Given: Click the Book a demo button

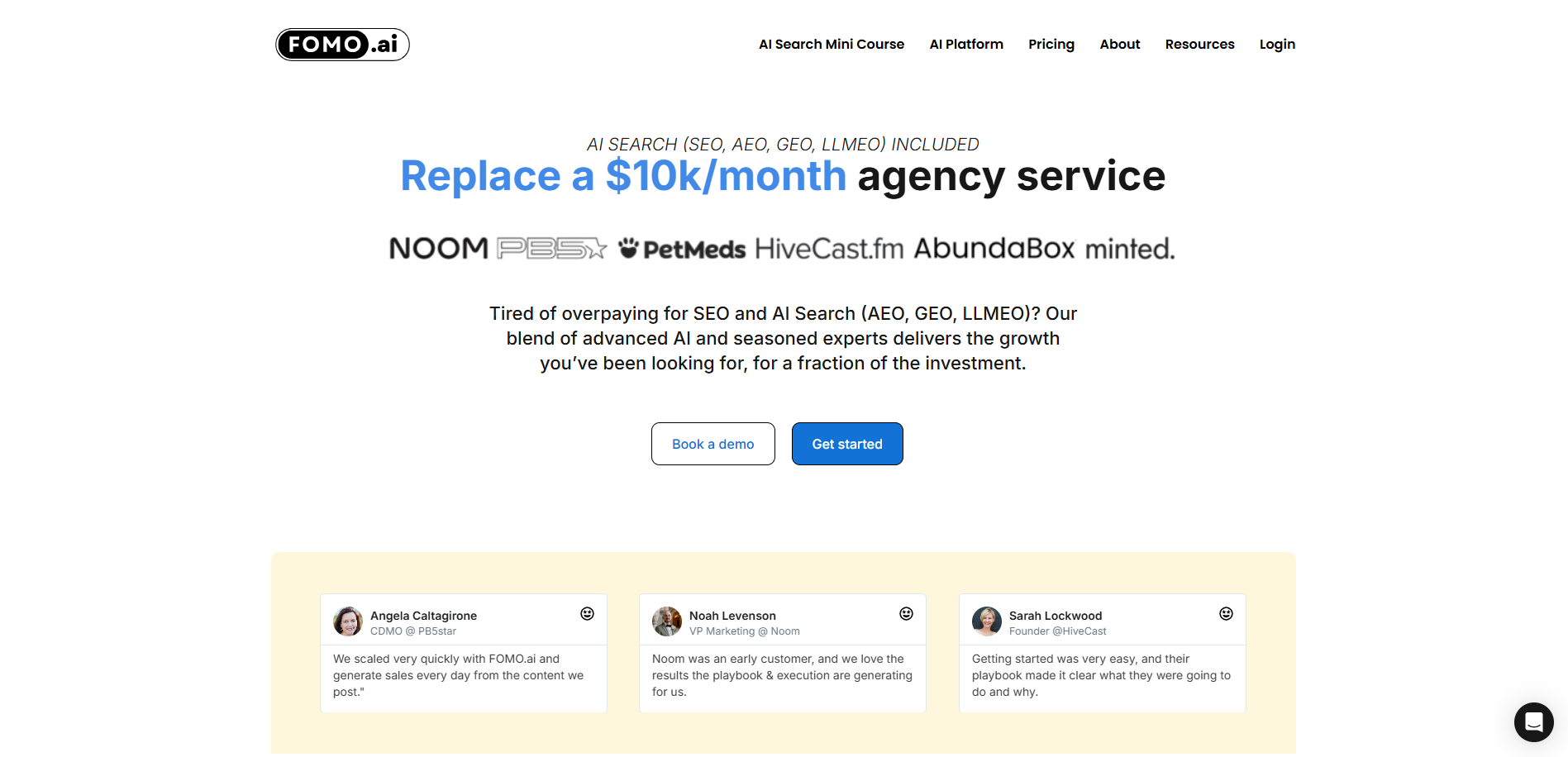Looking at the screenshot, I should click(713, 444).
